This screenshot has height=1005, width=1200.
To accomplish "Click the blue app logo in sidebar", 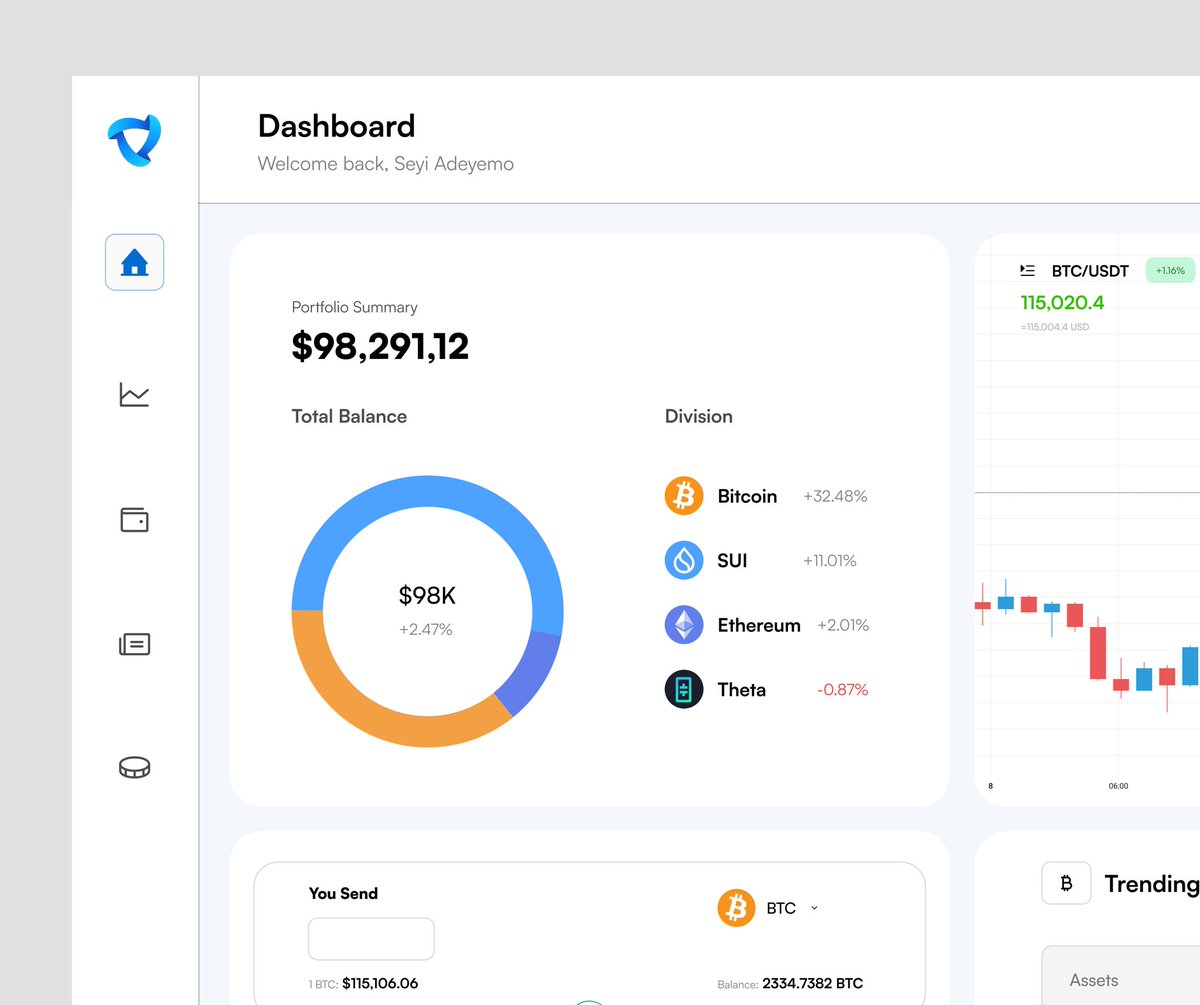I will [134, 140].
